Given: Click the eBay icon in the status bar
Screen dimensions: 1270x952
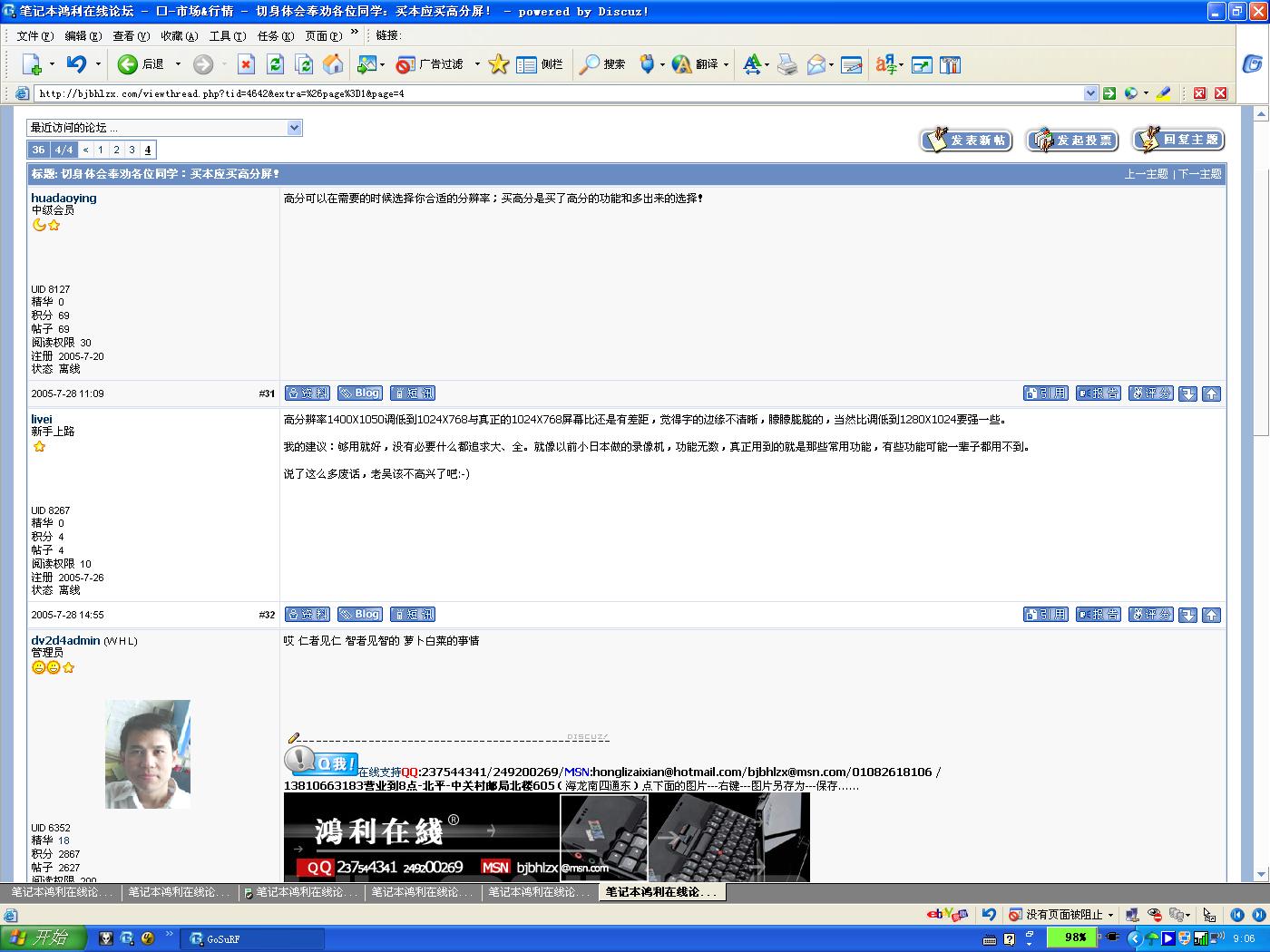Looking at the screenshot, I should [947, 914].
